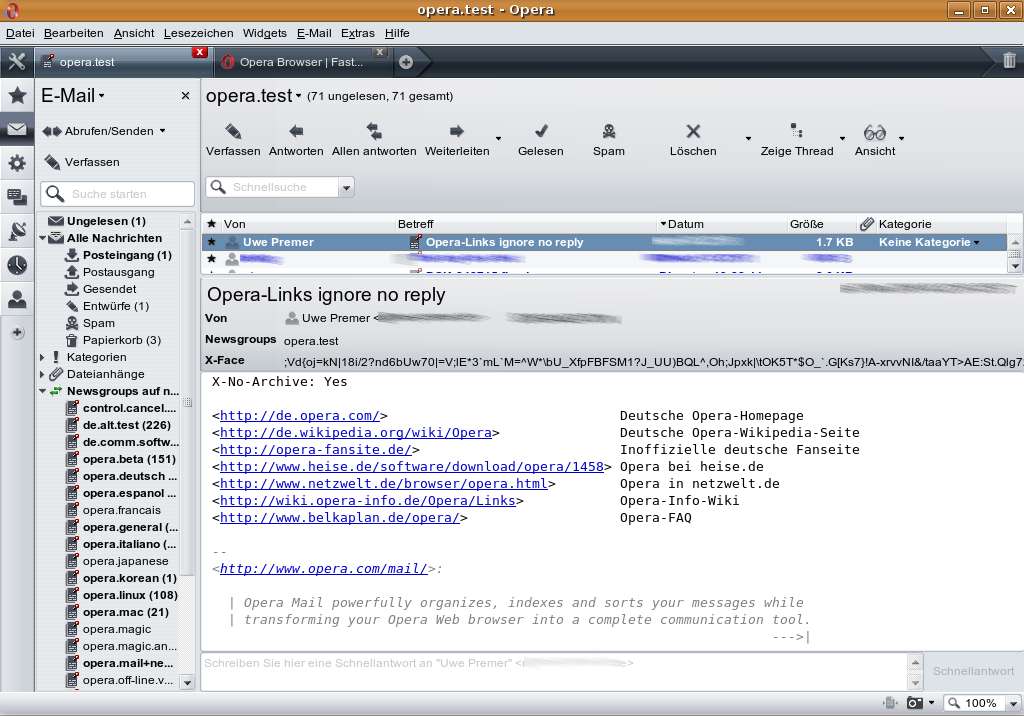Screen dimensions: 1024x716
Task: Open the Lesezeichen menu
Action: [x=198, y=33]
